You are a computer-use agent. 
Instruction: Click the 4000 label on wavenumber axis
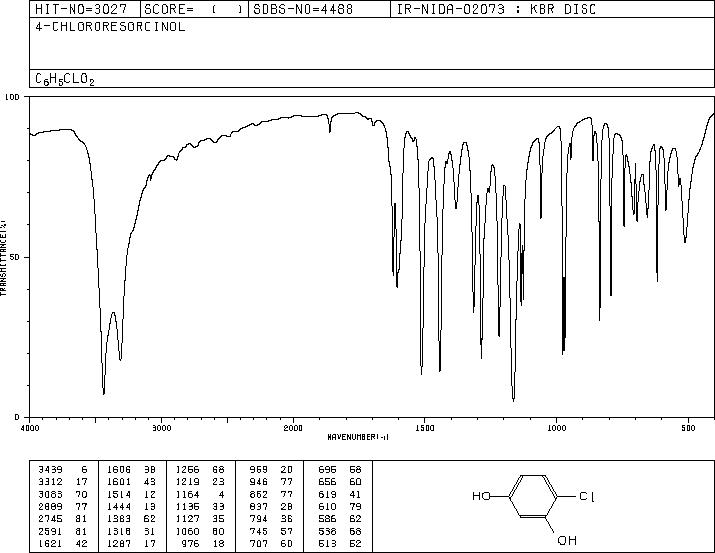point(30,428)
